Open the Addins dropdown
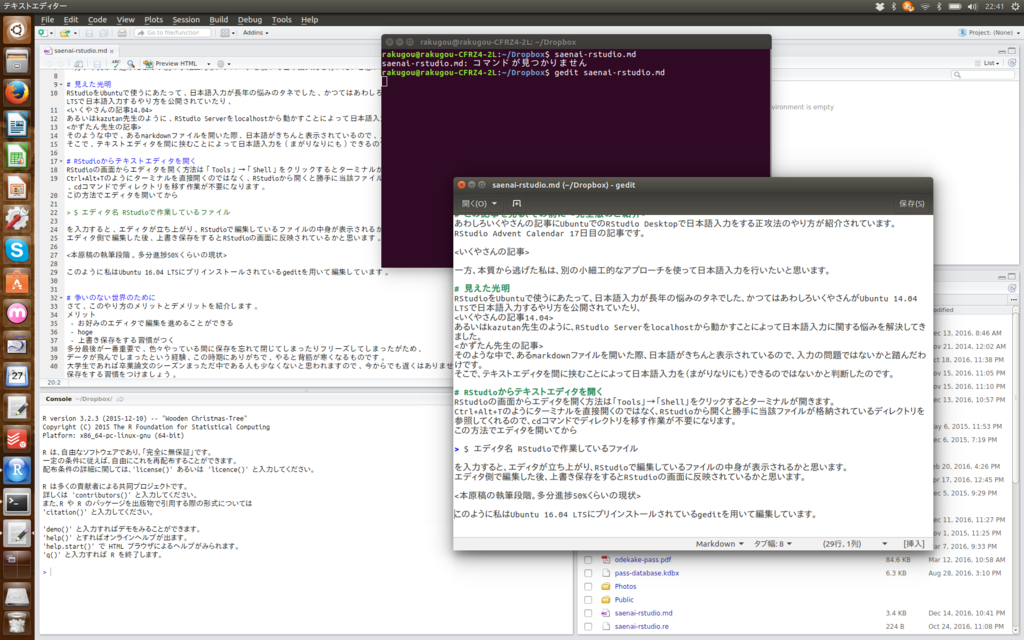Image resolution: width=1024 pixels, height=640 pixels. (x=255, y=33)
